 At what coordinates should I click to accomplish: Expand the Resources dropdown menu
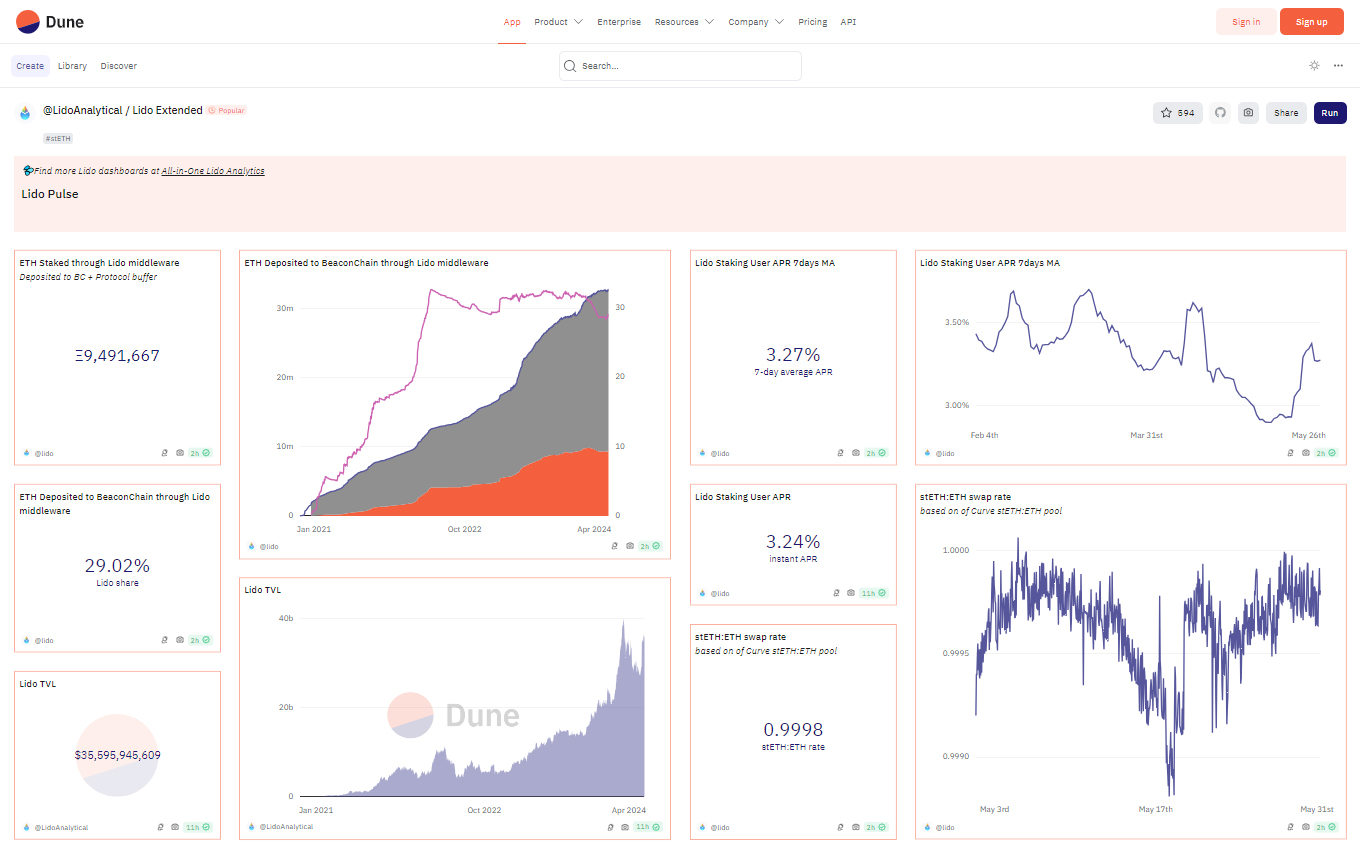tap(684, 22)
